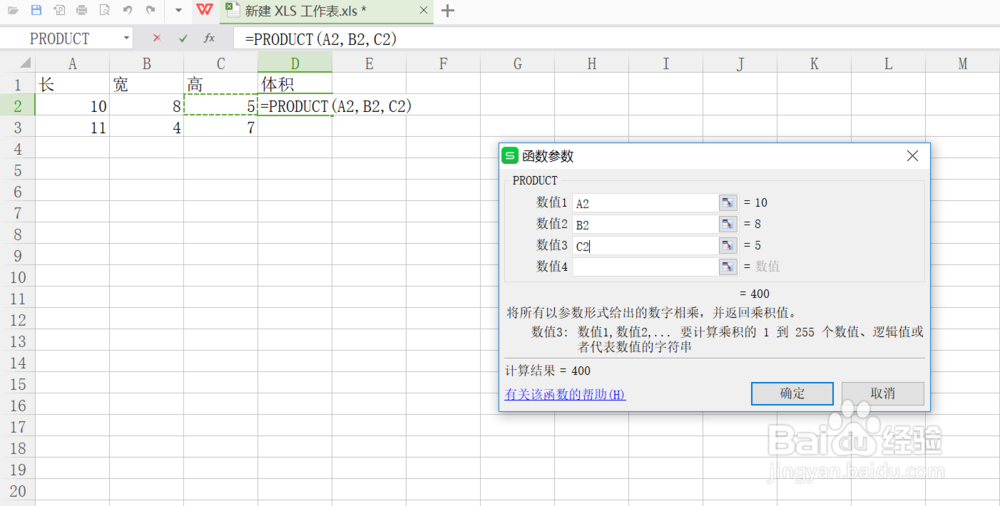Screen dimensions: 1000x506
Task: Expand the quick access toolbar dropdown arrow
Action: tap(179, 10)
